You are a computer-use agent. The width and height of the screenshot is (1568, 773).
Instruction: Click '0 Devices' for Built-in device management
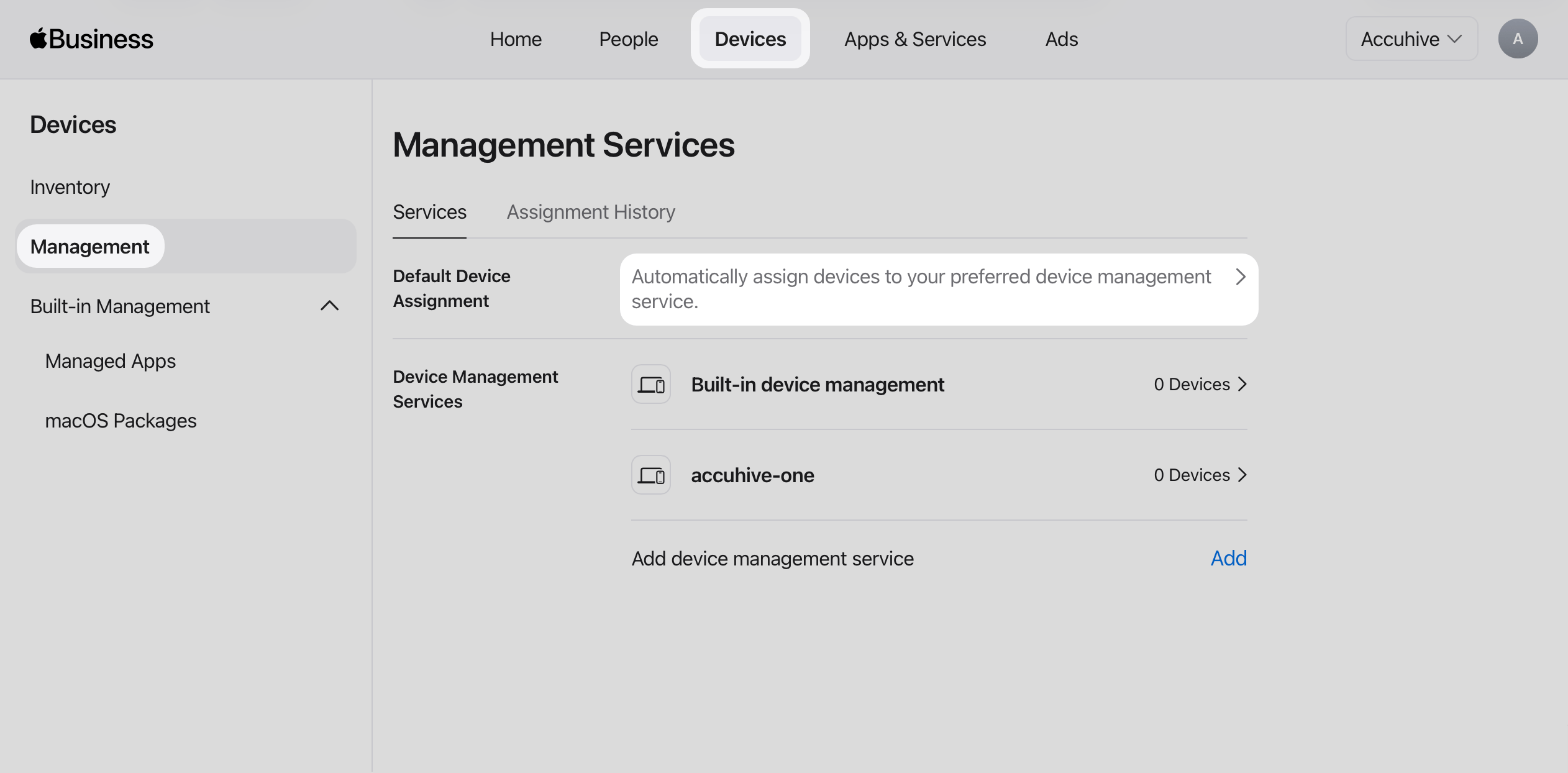point(1192,384)
